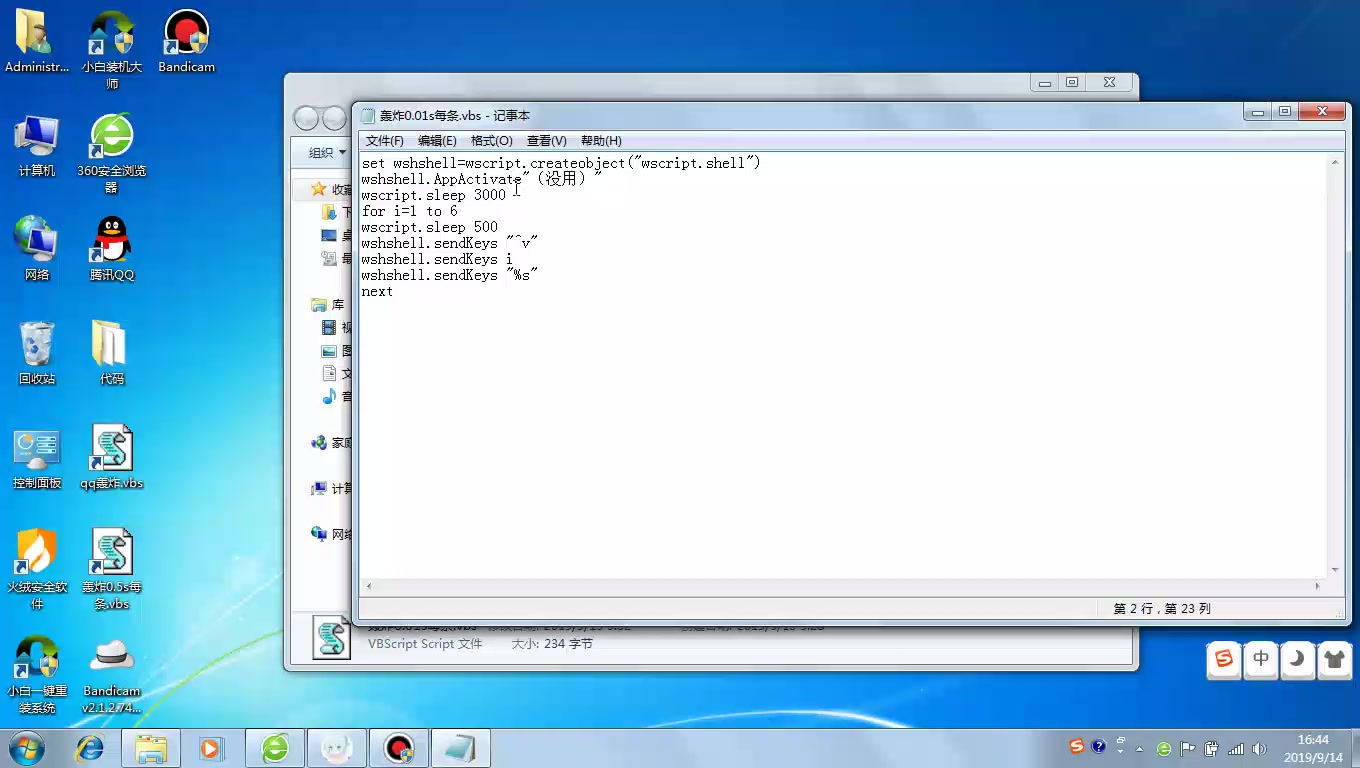Place cursor in line 'for i=1 to 6'

pos(409,211)
